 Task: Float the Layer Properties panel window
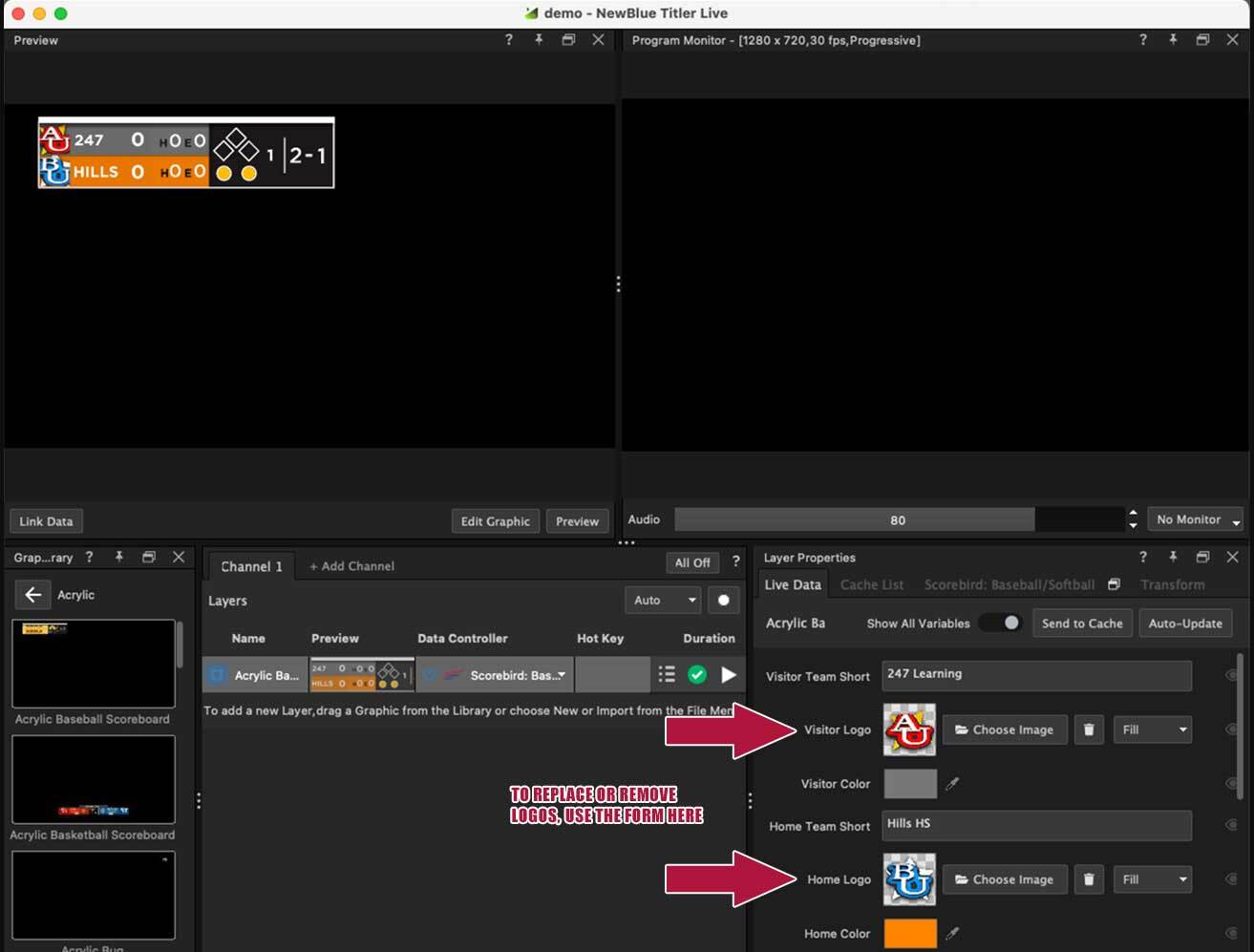(x=1202, y=557)
